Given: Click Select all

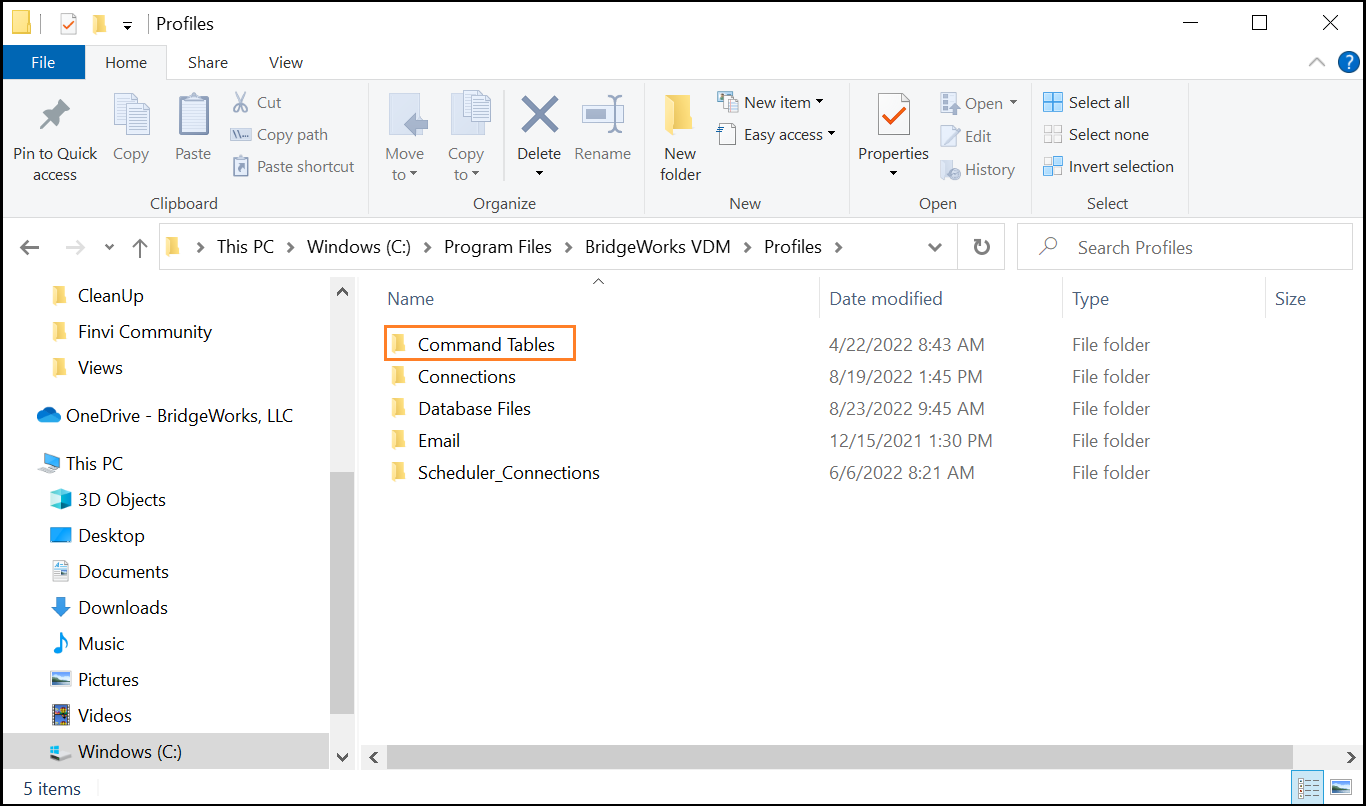Looking at the screenshot, I should click(x=1086, y=102).
